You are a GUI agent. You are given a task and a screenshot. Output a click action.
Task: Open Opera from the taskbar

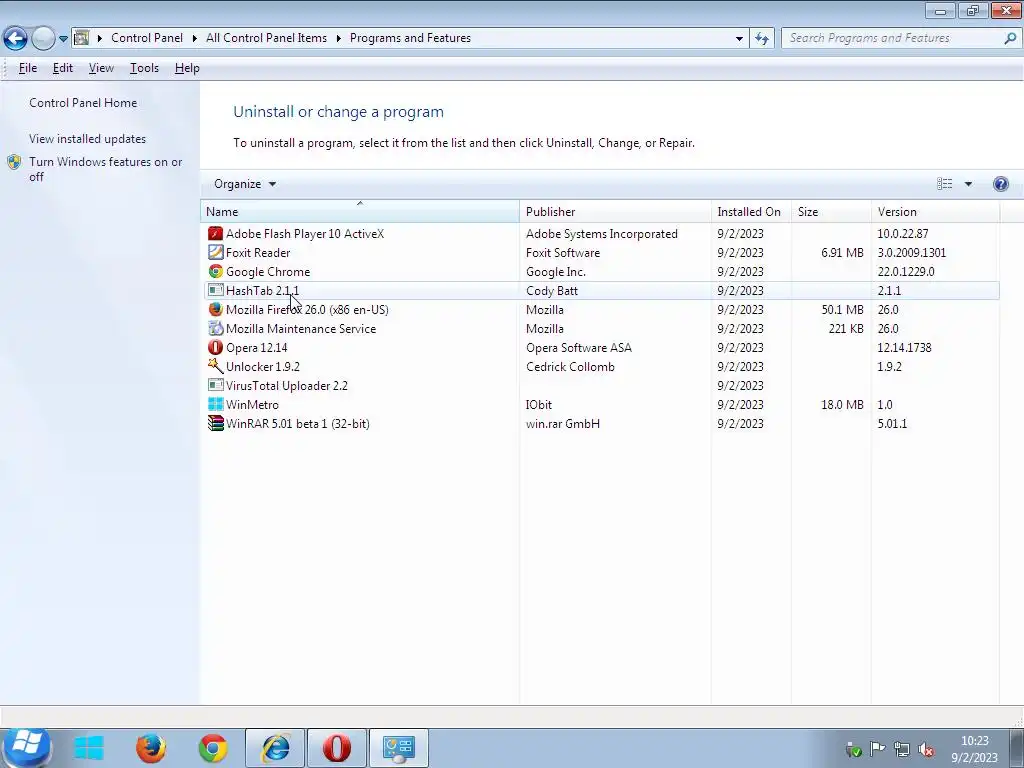tap(337, 748)
